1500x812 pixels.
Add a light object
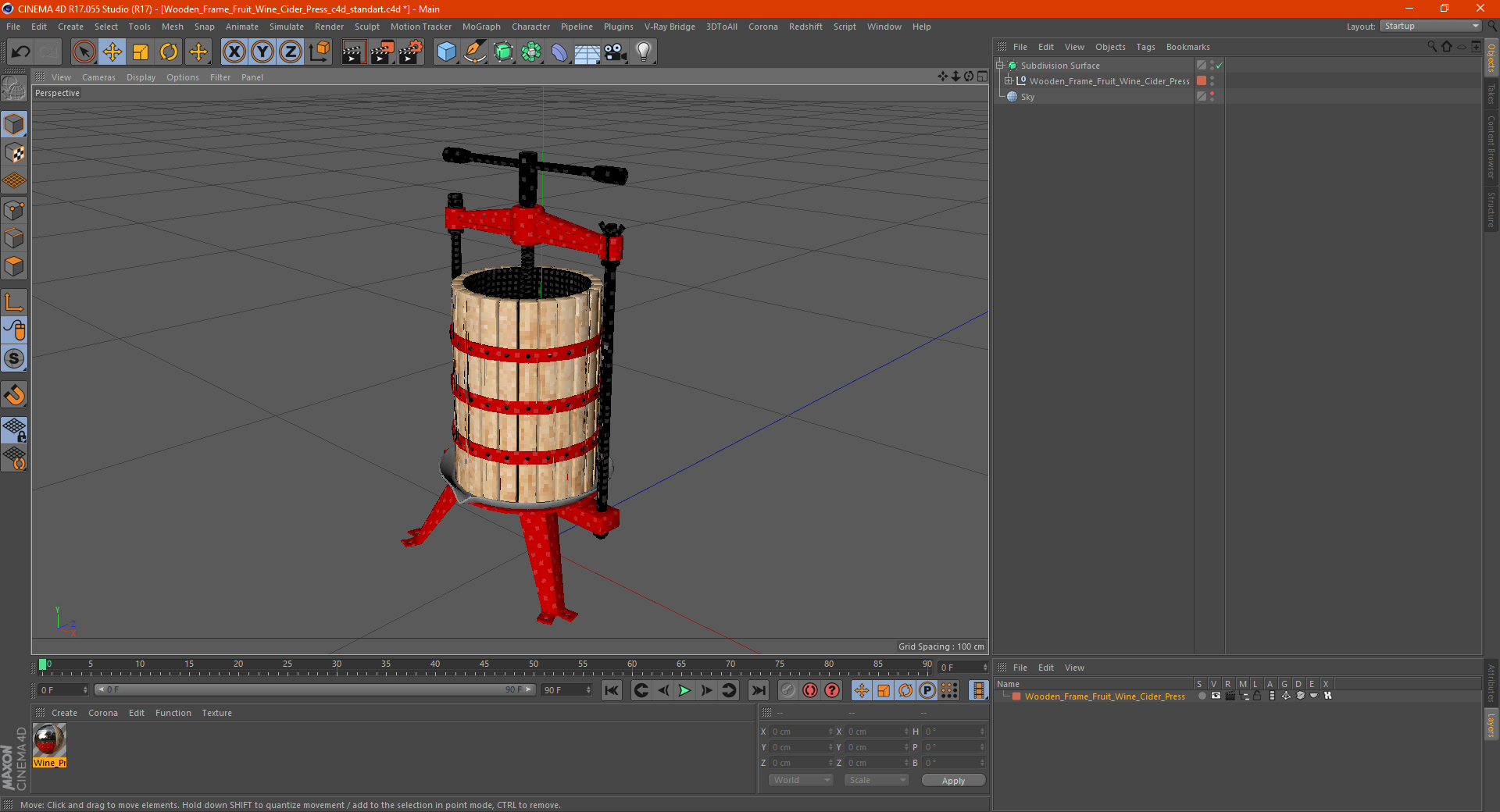pos(644,52)
